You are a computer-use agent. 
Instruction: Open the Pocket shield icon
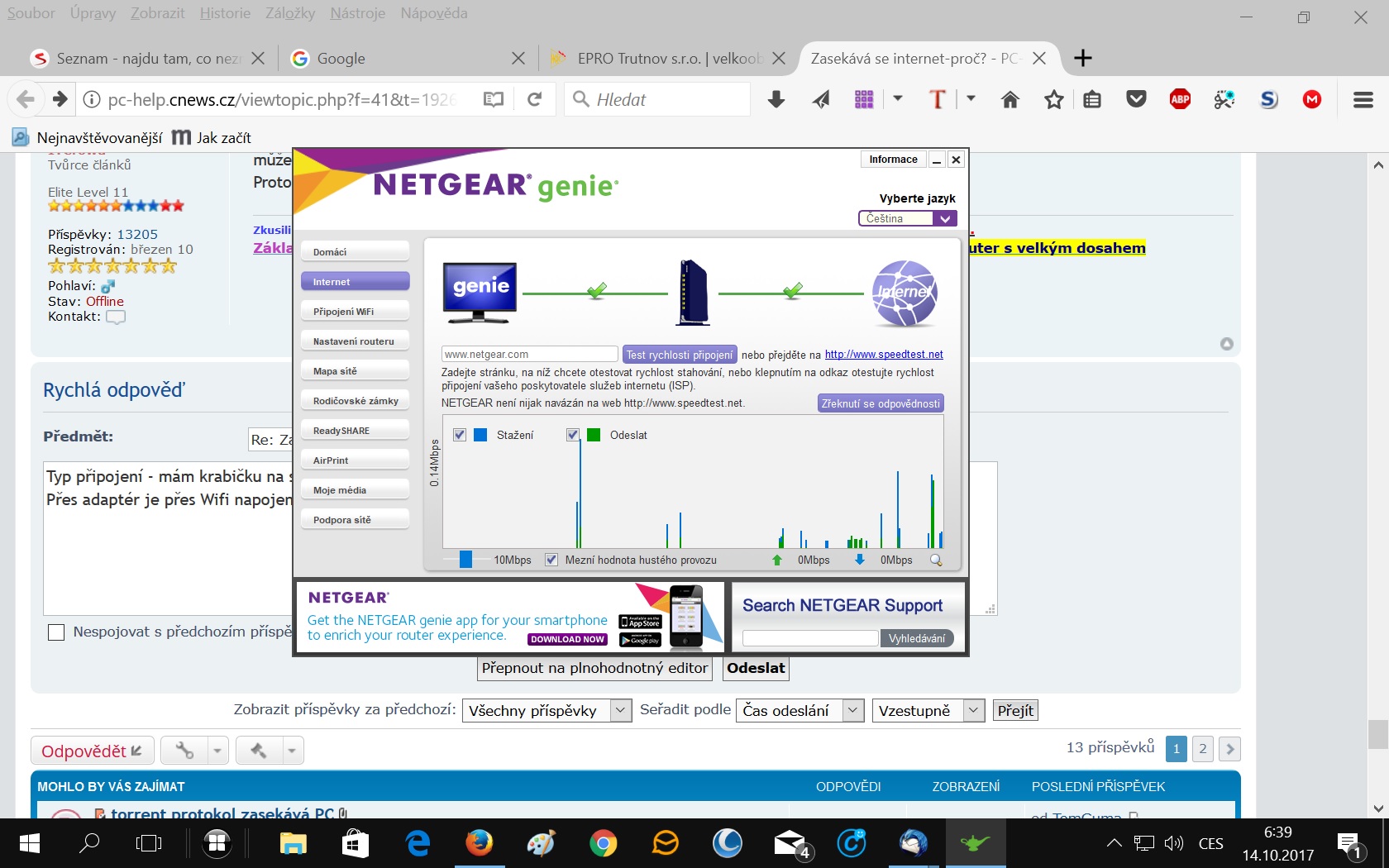point(1137,100)
